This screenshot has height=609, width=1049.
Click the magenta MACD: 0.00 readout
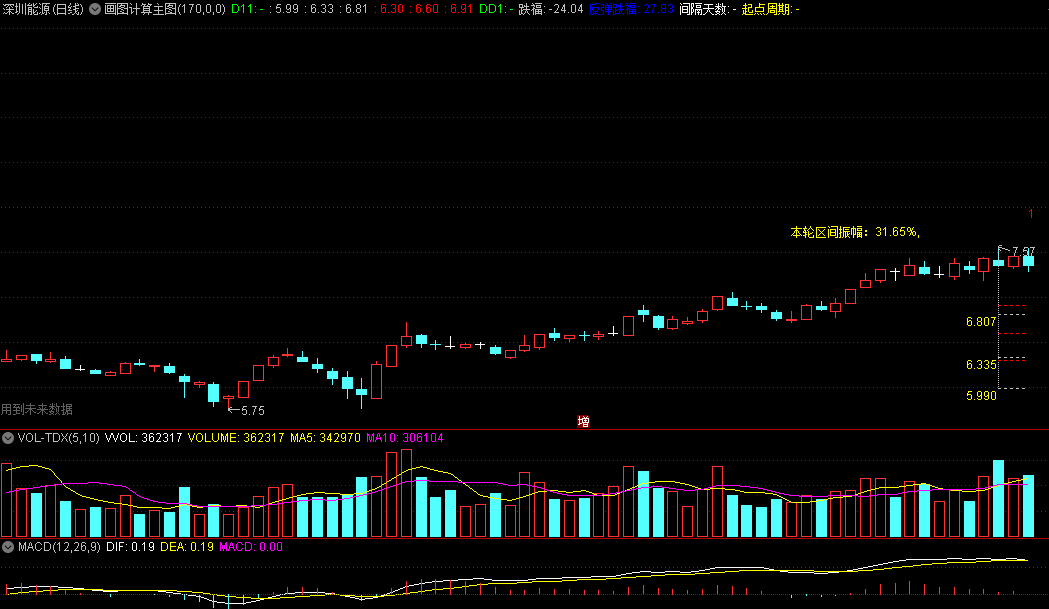point(251,547)
